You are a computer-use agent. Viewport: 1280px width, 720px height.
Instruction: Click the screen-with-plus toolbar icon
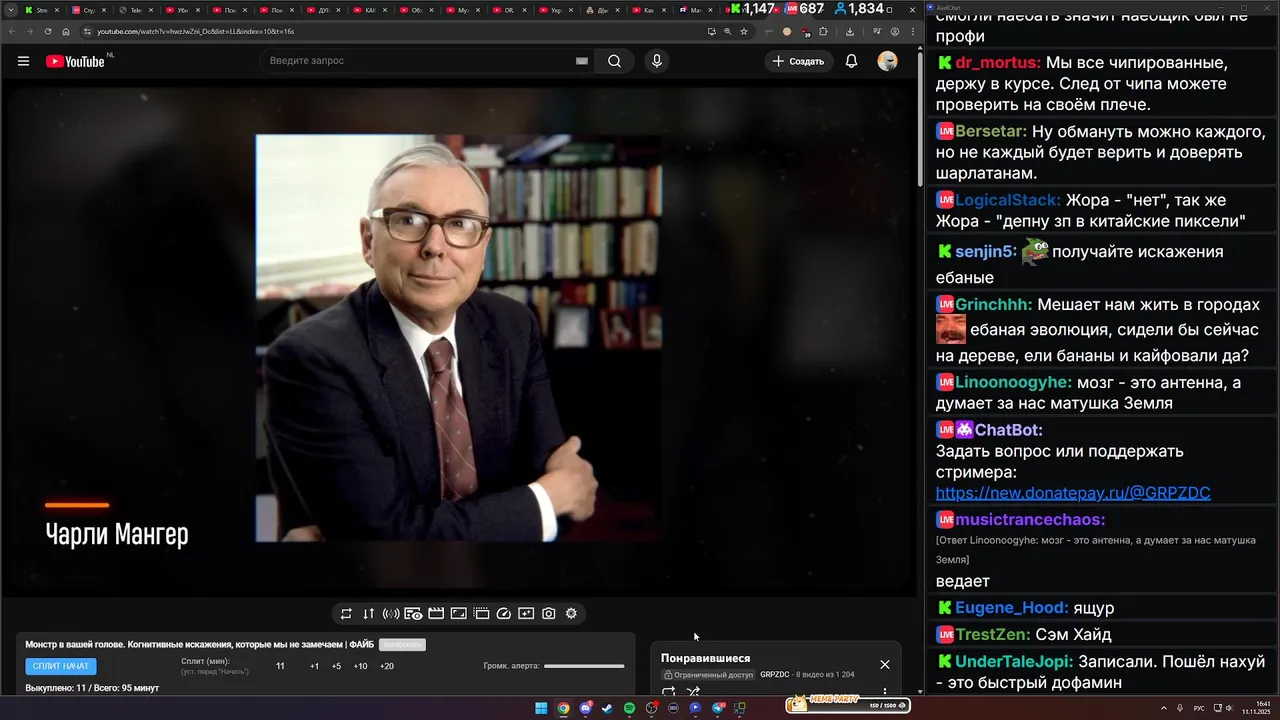pos(526,614)
